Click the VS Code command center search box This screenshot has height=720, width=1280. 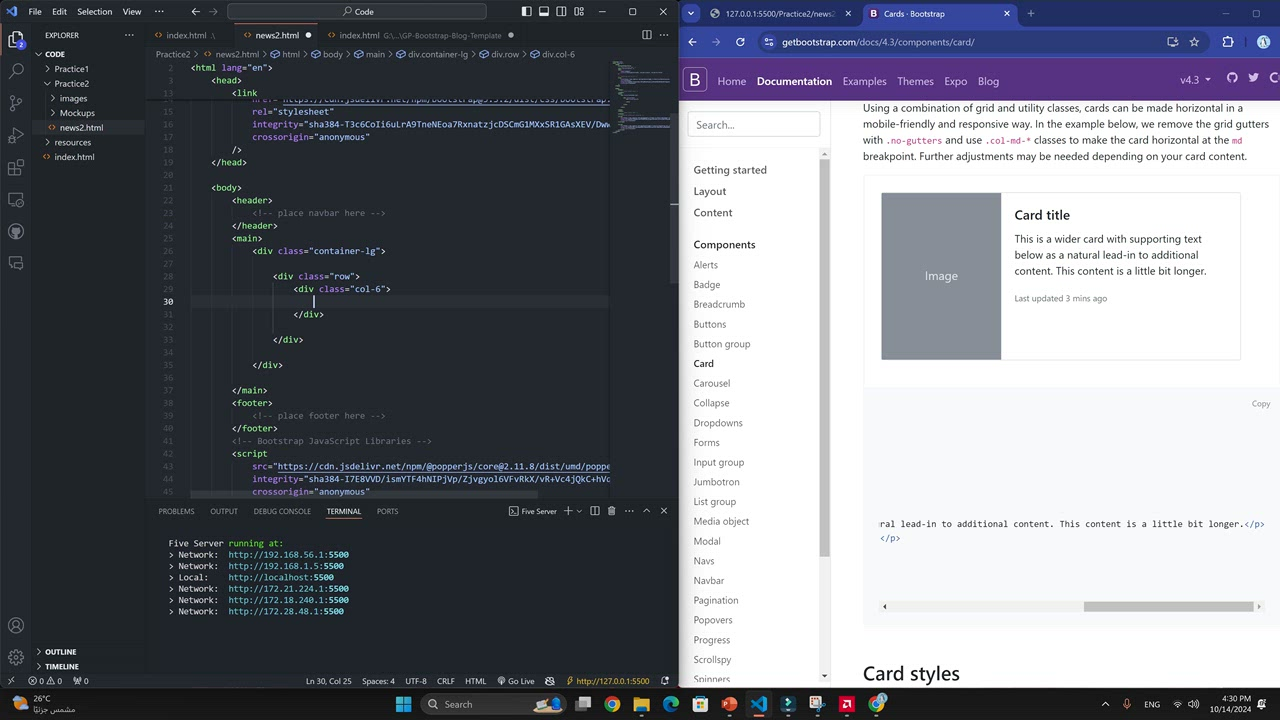click(x=357, y=12)
